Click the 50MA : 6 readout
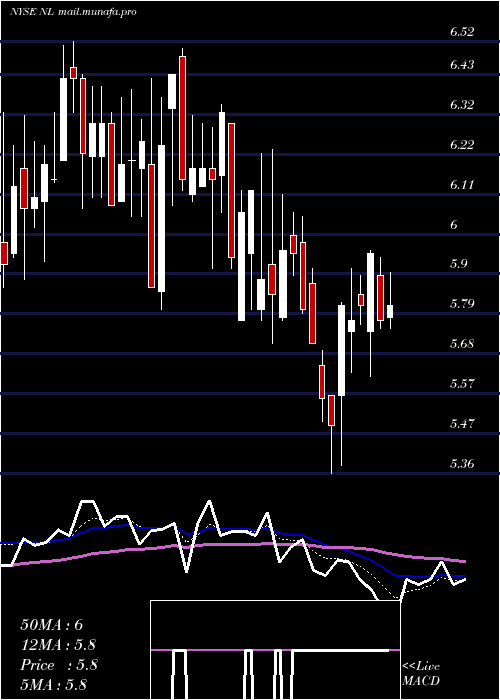 coord(52,625)
